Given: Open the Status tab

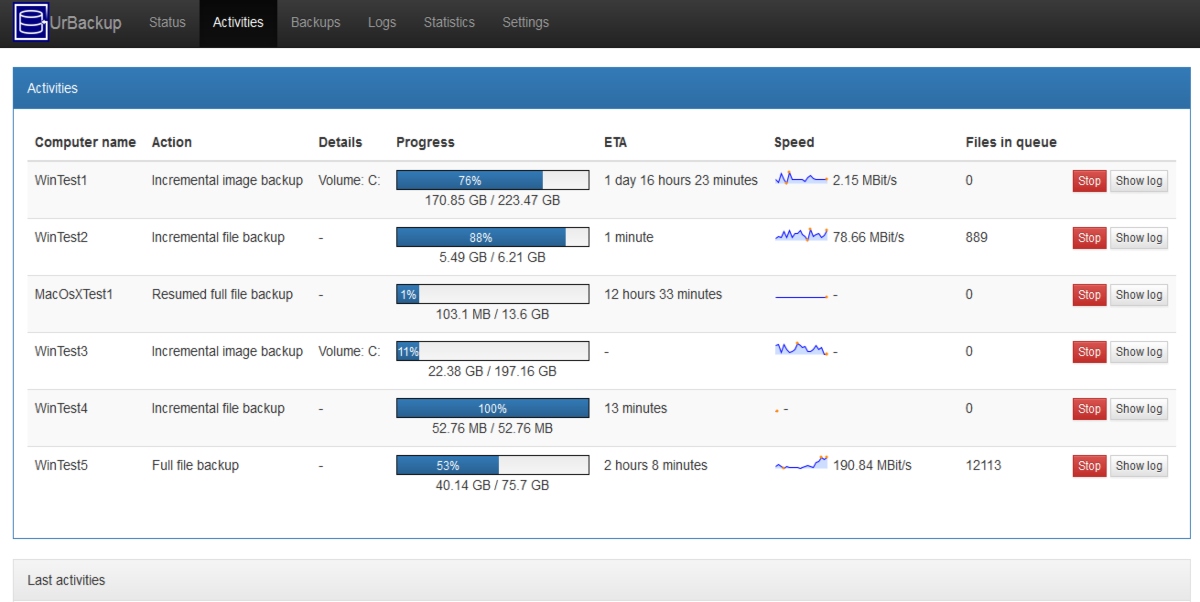Looking at the screenshot, I should [x=167, y=23].
